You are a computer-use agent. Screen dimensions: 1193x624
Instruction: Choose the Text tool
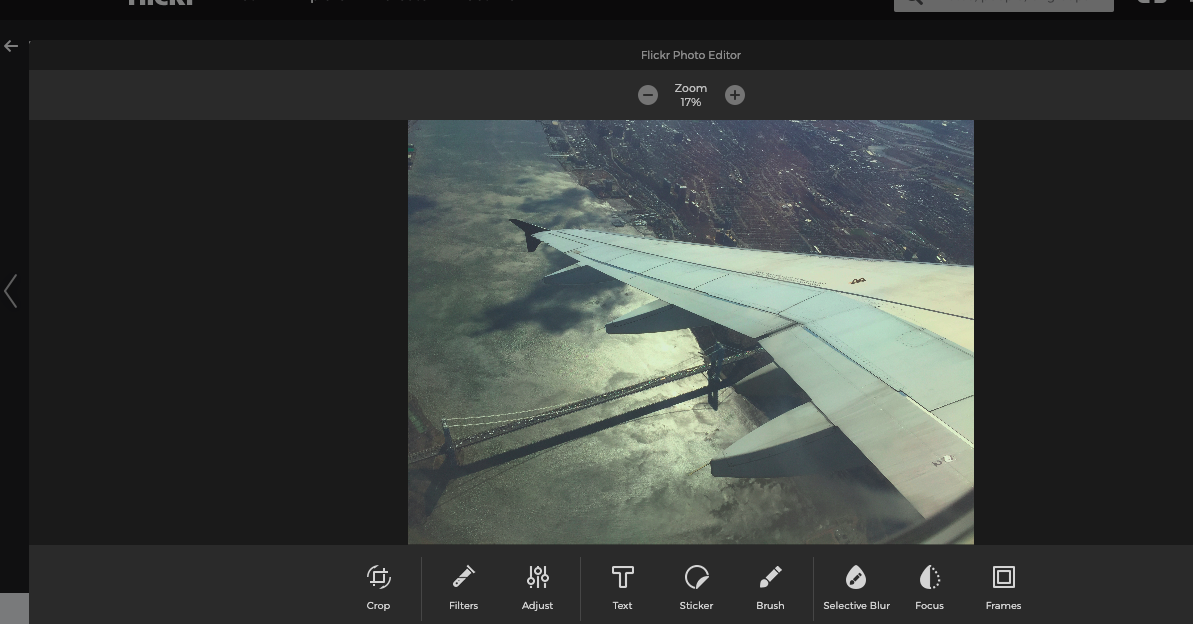tap(622, 587)
